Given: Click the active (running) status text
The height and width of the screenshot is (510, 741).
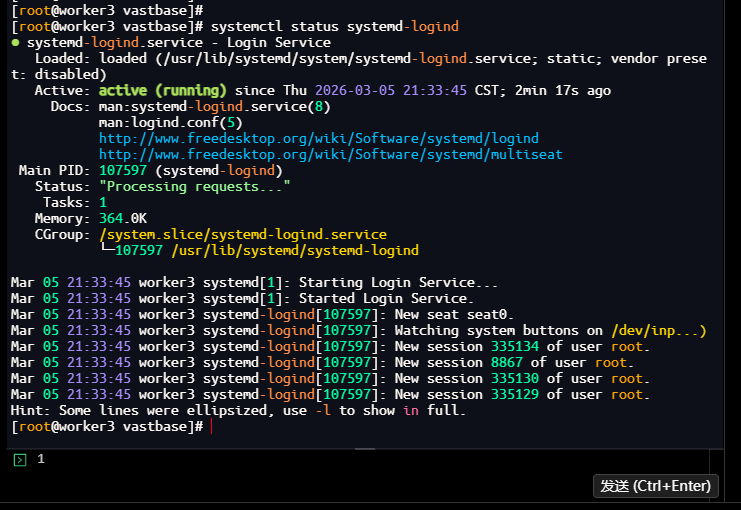Looking at the screenshot, I should coord(163,90).
